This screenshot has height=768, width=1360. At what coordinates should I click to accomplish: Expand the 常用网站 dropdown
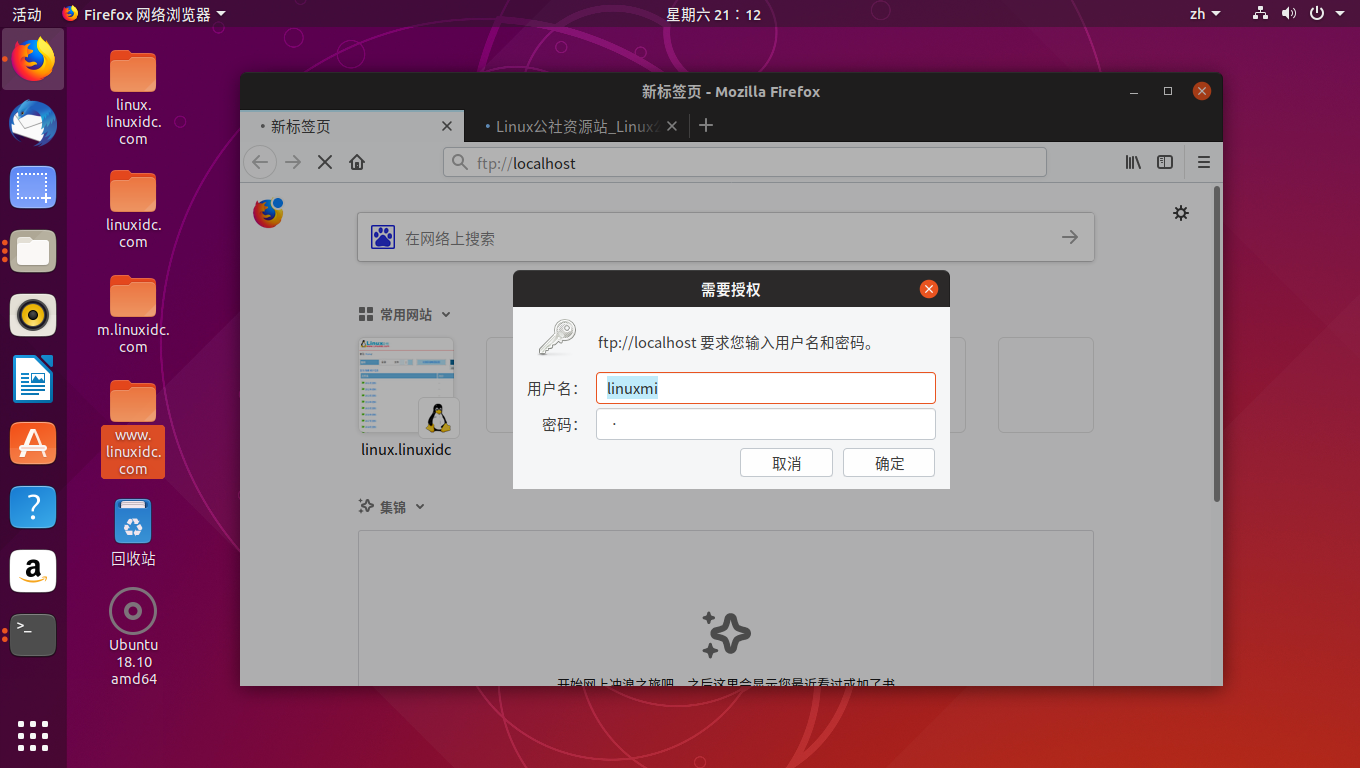coord(446,314)
